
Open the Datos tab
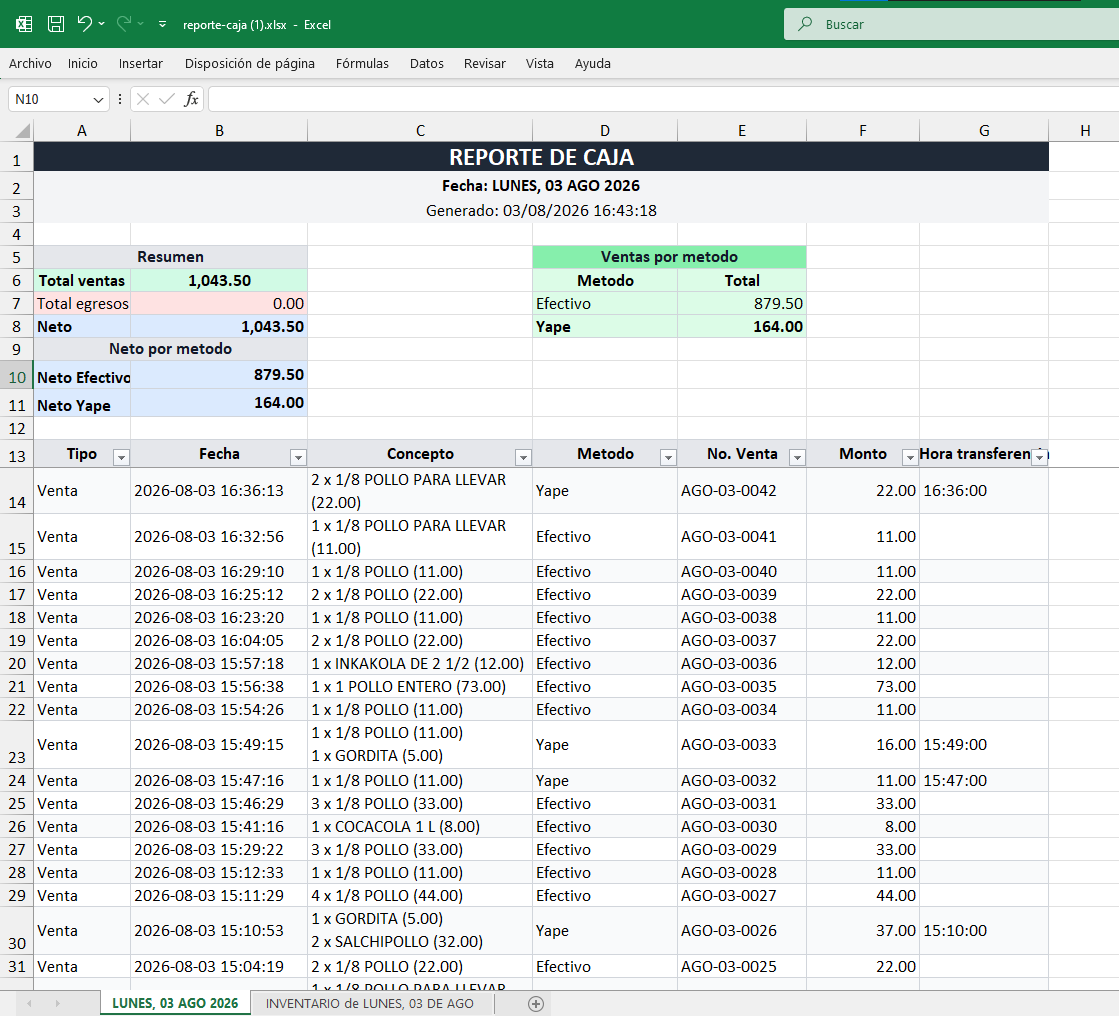coord(427,64)
